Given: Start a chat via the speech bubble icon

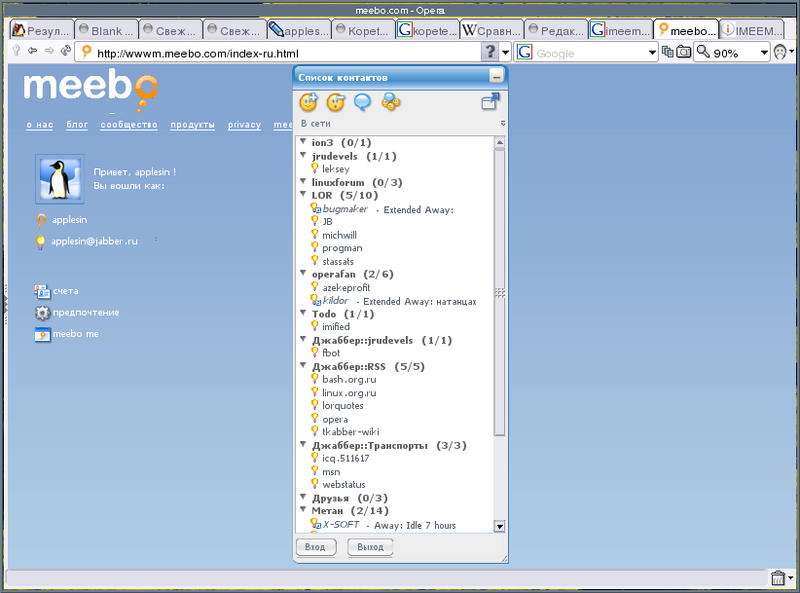Looking at the screenshot, I should pos(363,100).
